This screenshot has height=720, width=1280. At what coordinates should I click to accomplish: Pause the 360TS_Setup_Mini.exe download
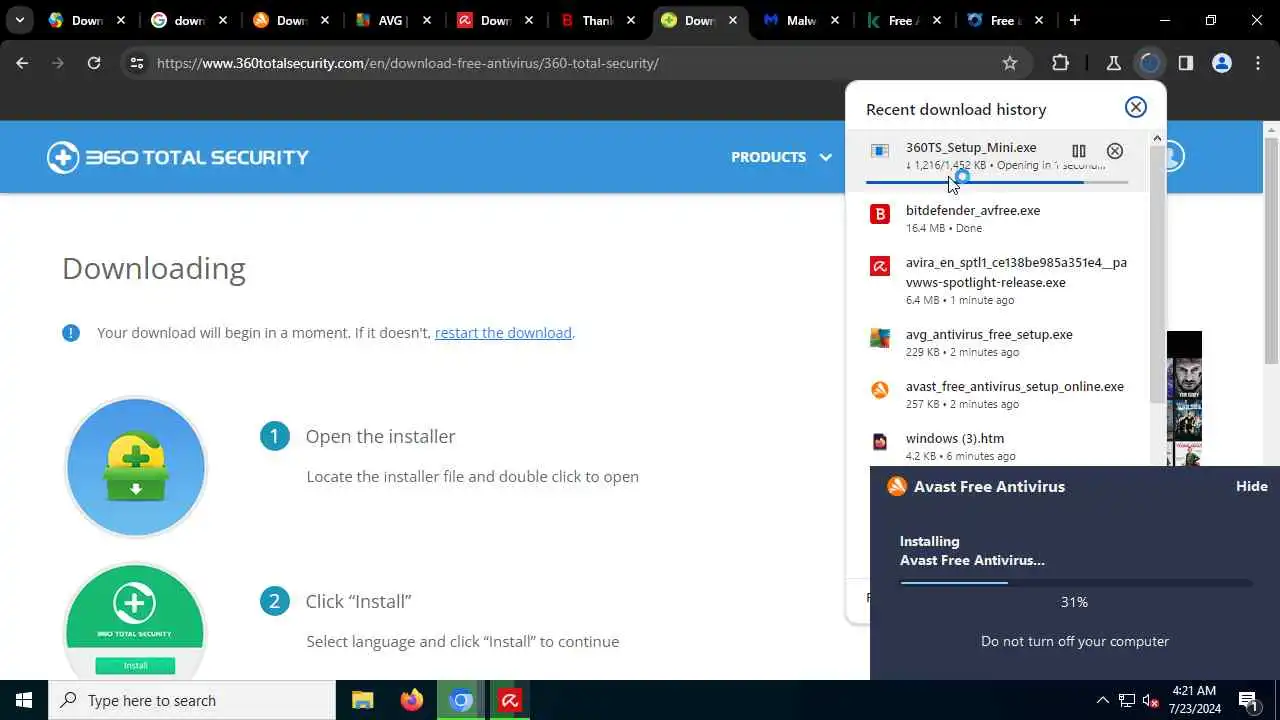pyautogui.click(x=1078, y=151)
